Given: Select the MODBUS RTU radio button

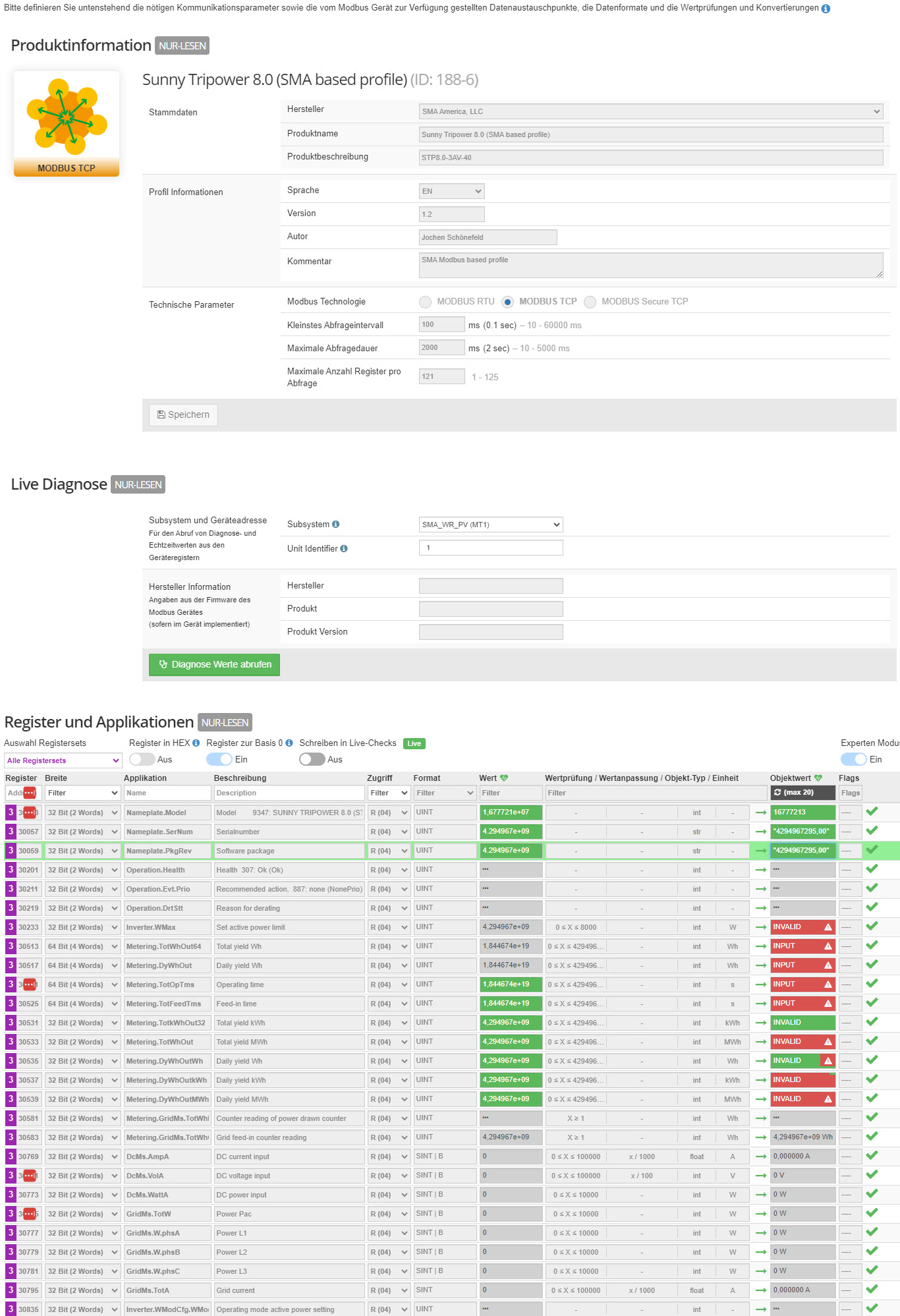Looking at the screenshot, I should coord(426,302).
